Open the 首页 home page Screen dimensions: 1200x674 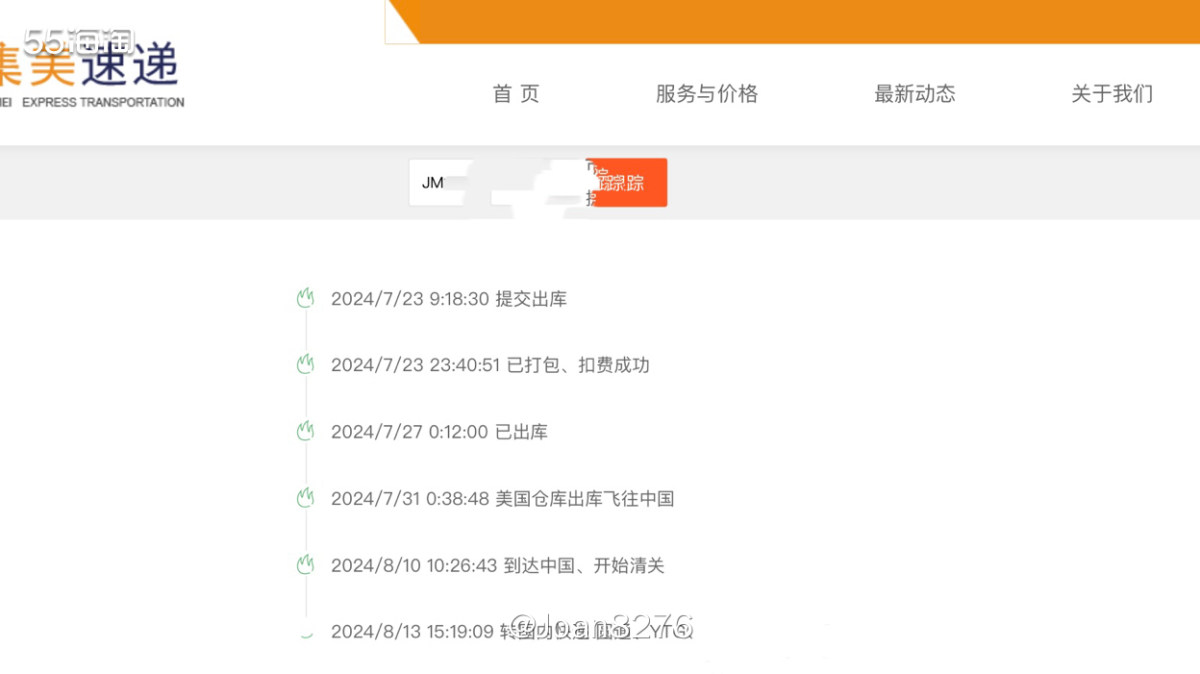[516, 94]
